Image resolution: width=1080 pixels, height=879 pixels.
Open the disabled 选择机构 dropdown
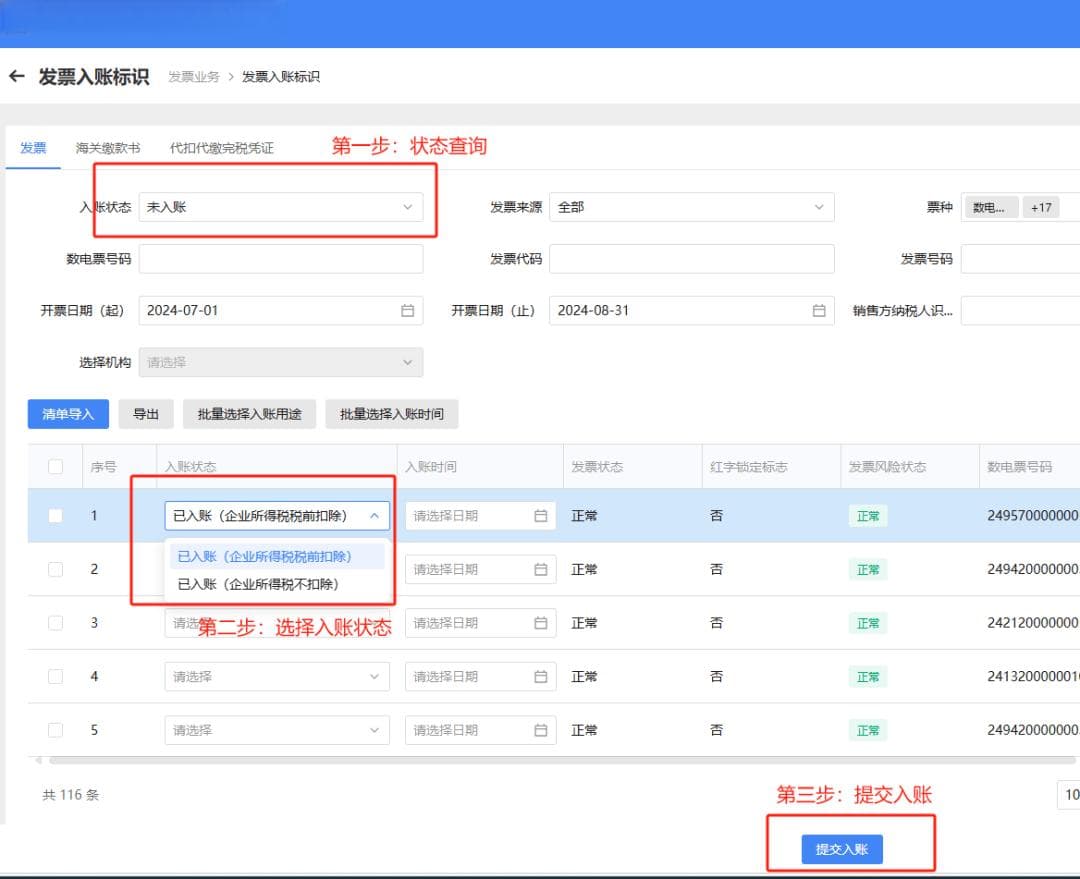click(x=281, y=362)
